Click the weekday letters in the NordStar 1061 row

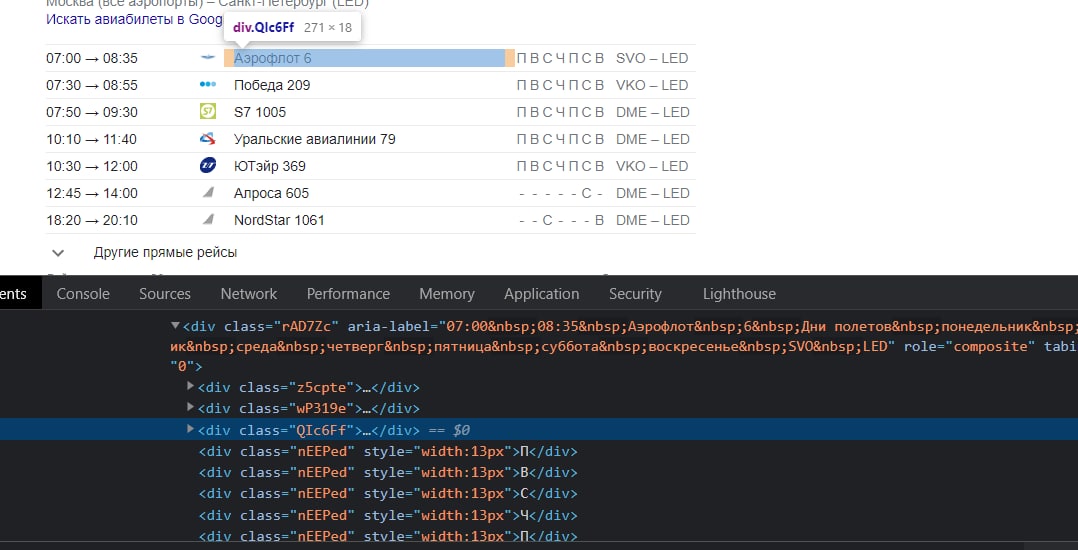click(x=560, y=220)
